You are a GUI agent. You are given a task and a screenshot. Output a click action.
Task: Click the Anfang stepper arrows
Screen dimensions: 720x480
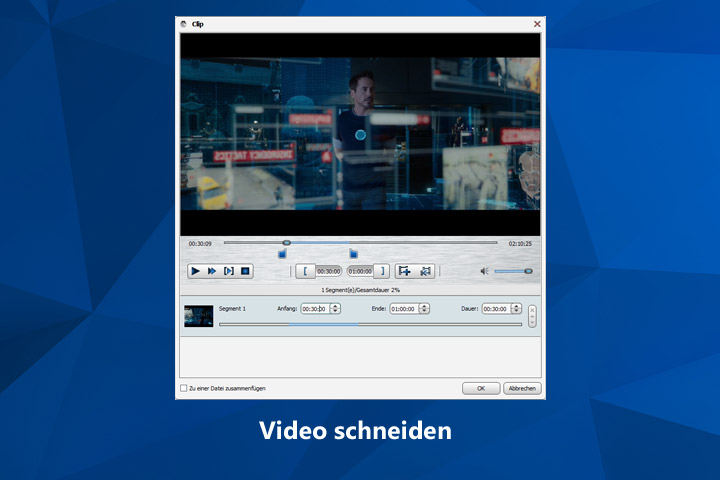(335, 309)
